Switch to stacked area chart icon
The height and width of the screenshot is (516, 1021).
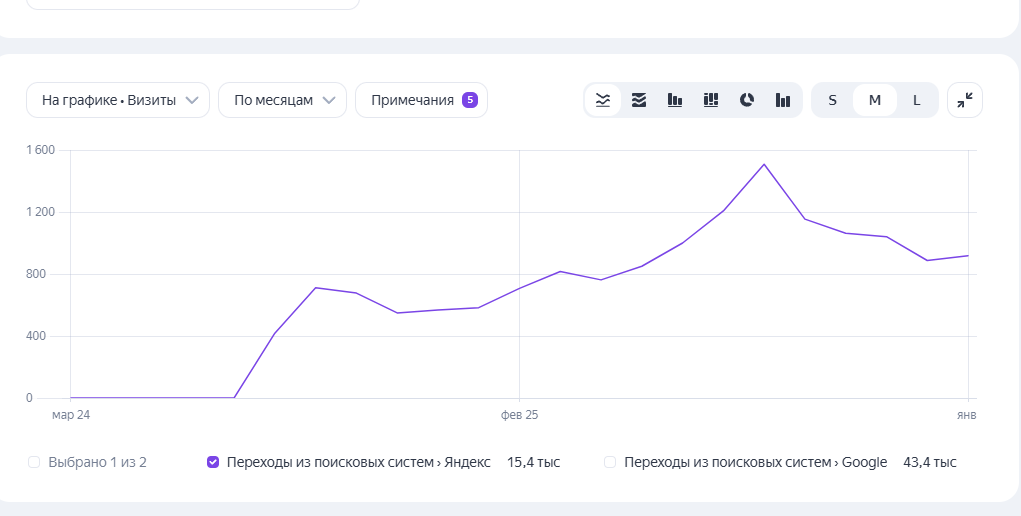(639, 100)
